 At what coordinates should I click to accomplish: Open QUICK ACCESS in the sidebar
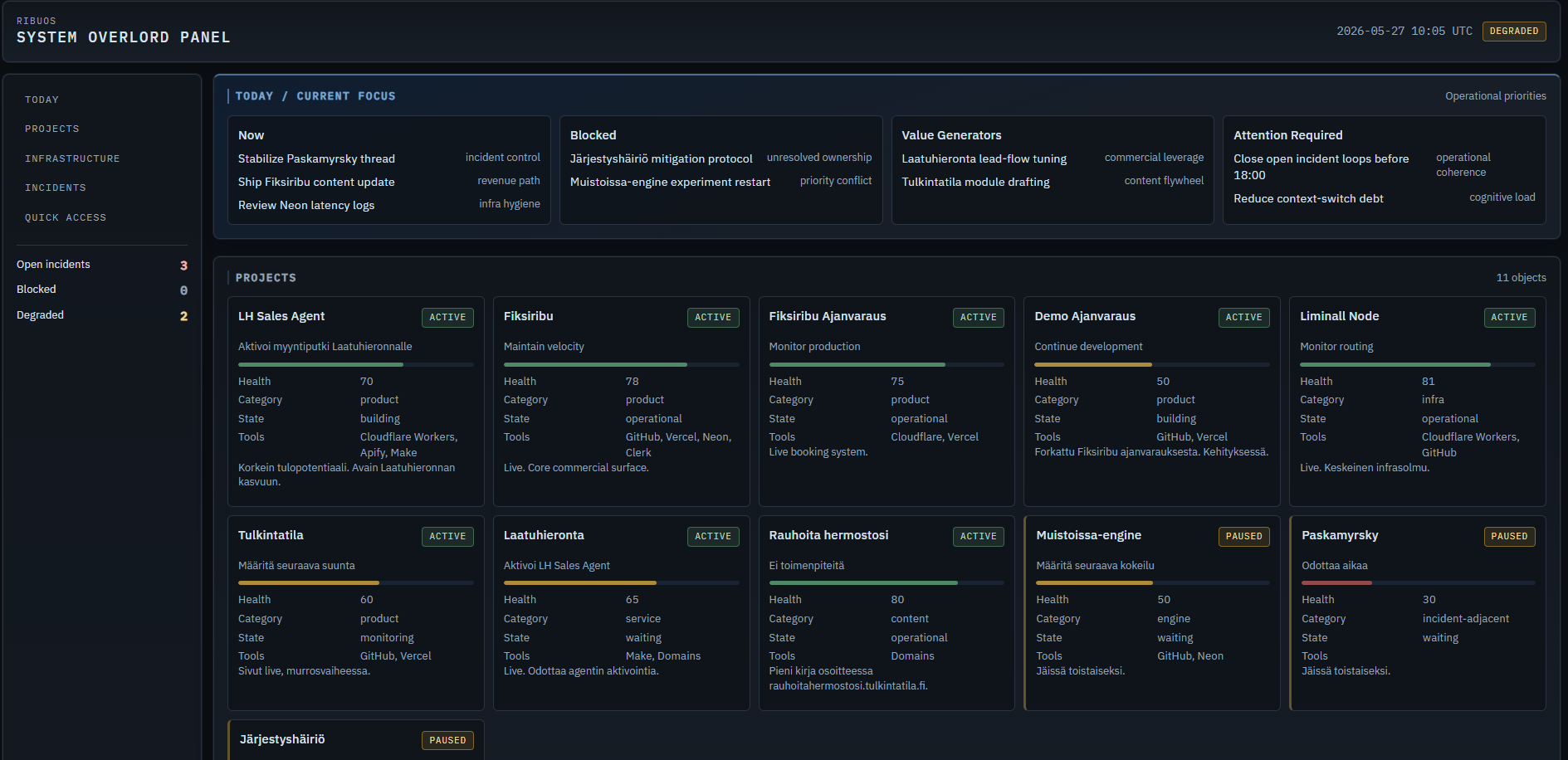tap(66, 217)
